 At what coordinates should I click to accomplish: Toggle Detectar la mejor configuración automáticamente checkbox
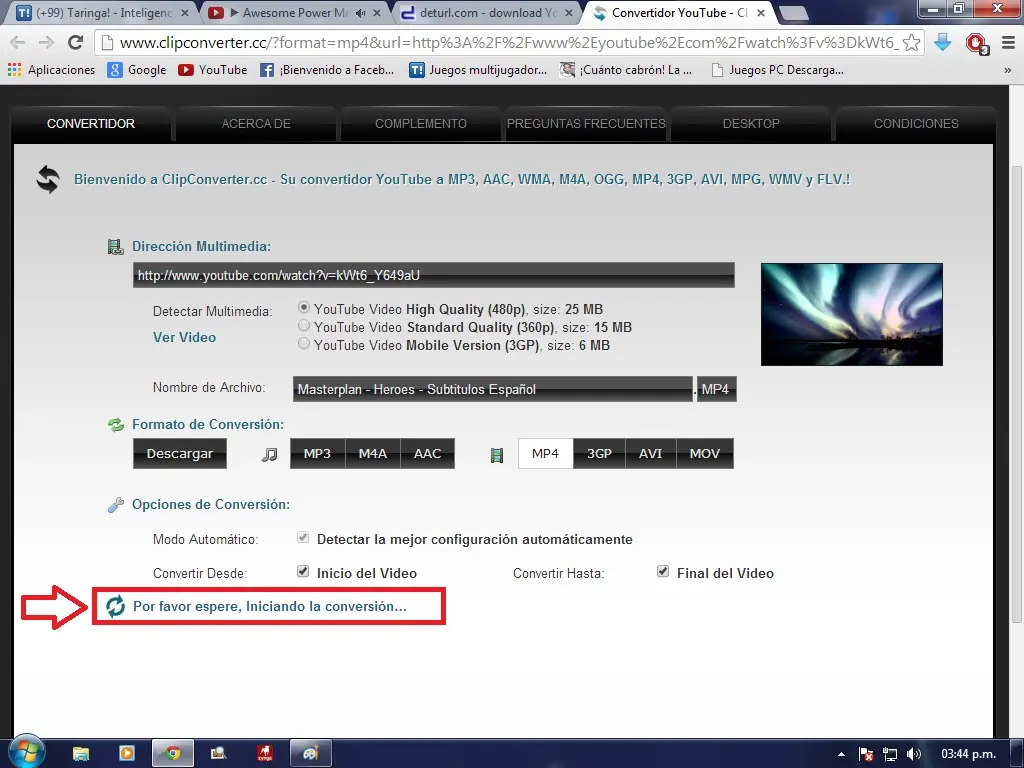(x=303, y=537)
